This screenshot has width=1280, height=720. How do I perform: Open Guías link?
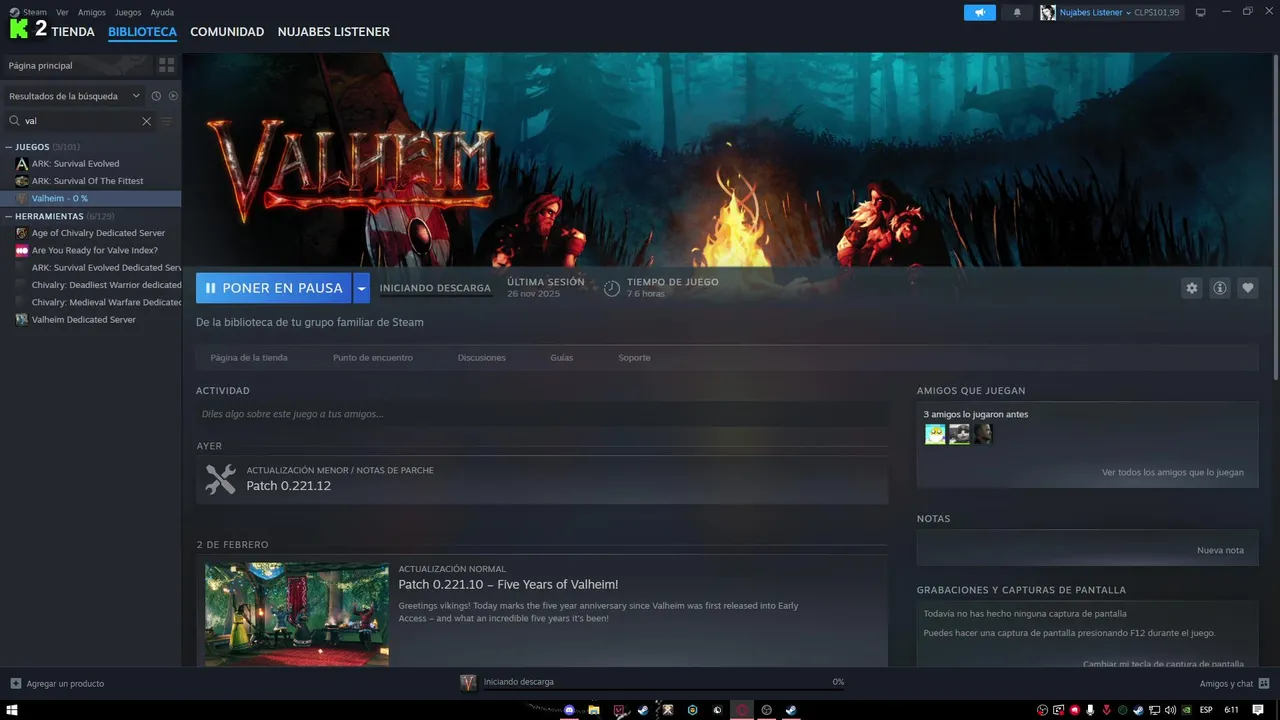pyautogui.click(x=562, y=357)
